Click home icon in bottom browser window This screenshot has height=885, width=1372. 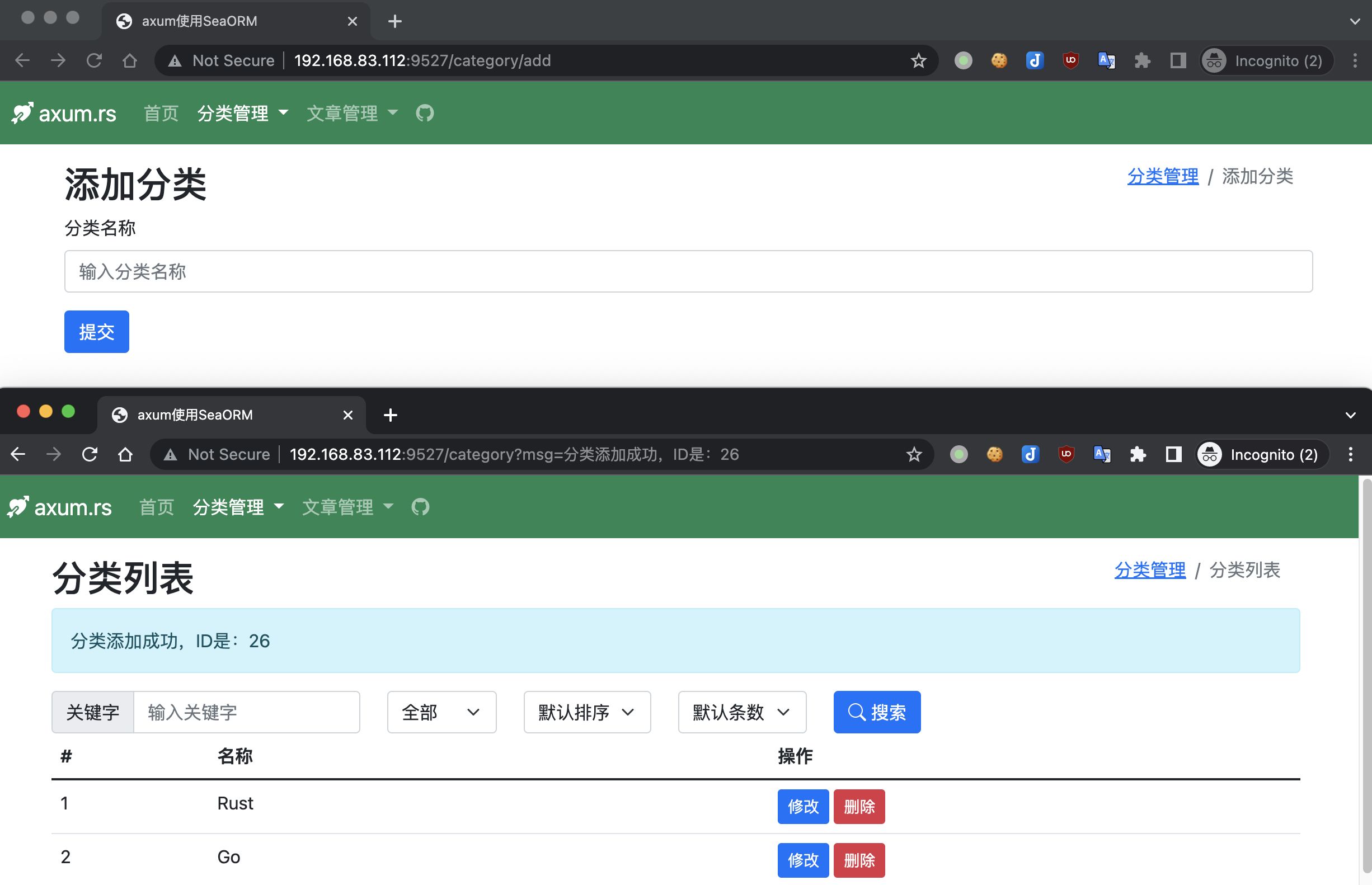(x=125, y=454)
